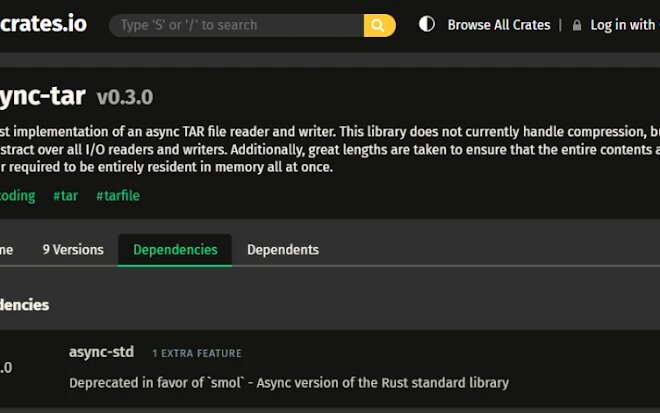This screenshot has height=413, width=660.
Task: Switch to the Dependents tab
Action: 283,250
